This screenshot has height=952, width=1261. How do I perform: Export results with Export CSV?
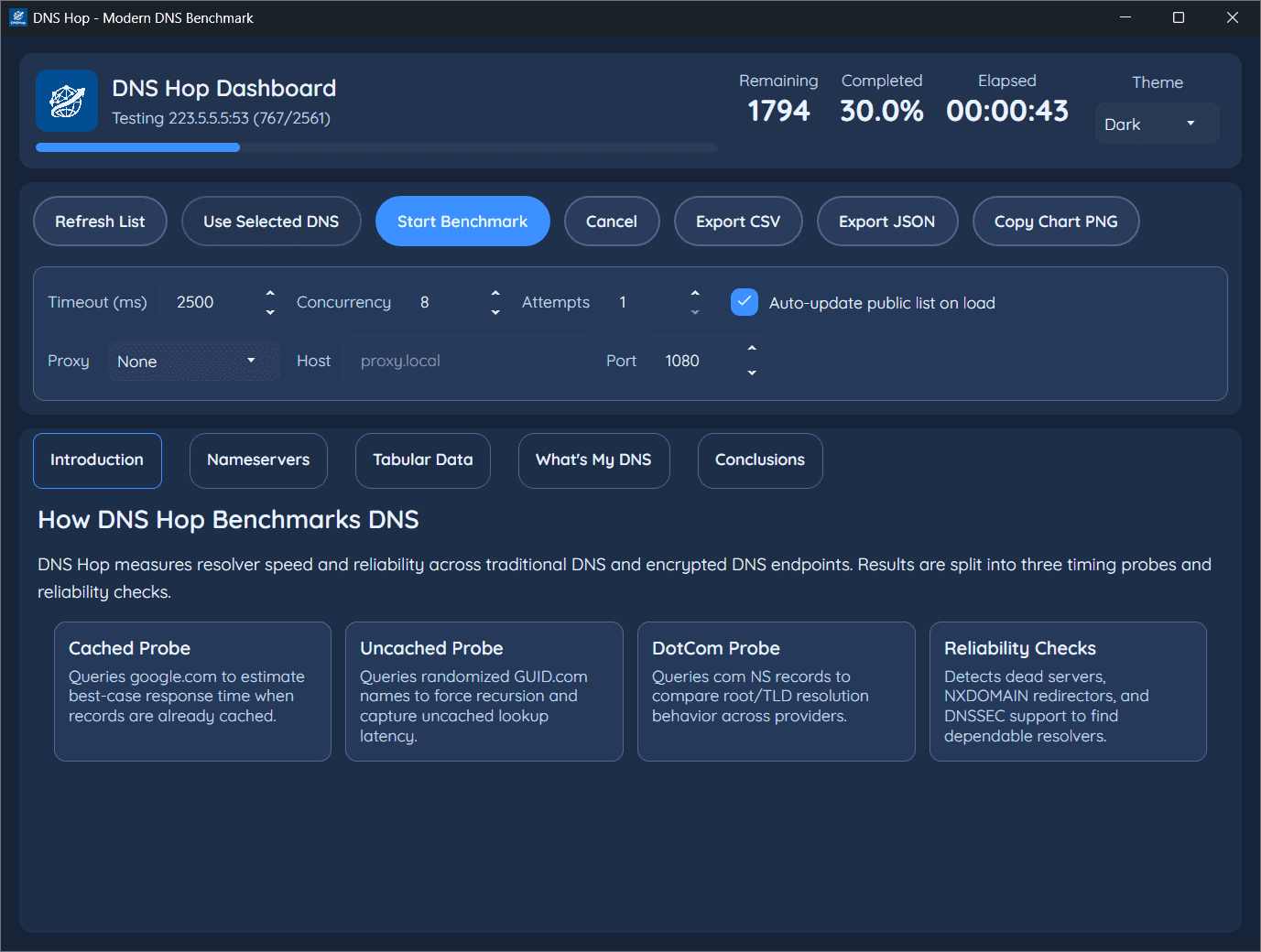pos(737,222)
